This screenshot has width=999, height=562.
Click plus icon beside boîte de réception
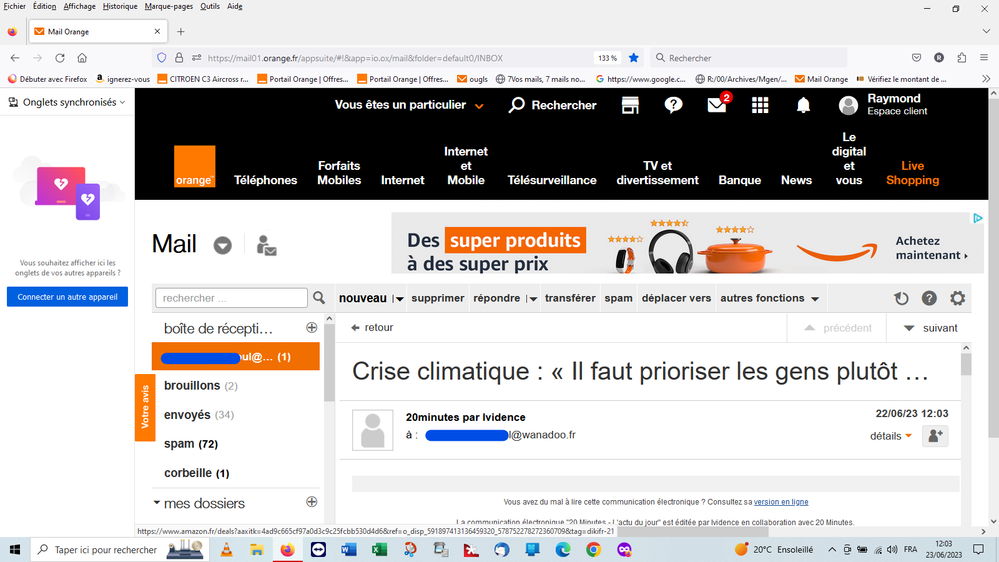[x=312, y=328]
